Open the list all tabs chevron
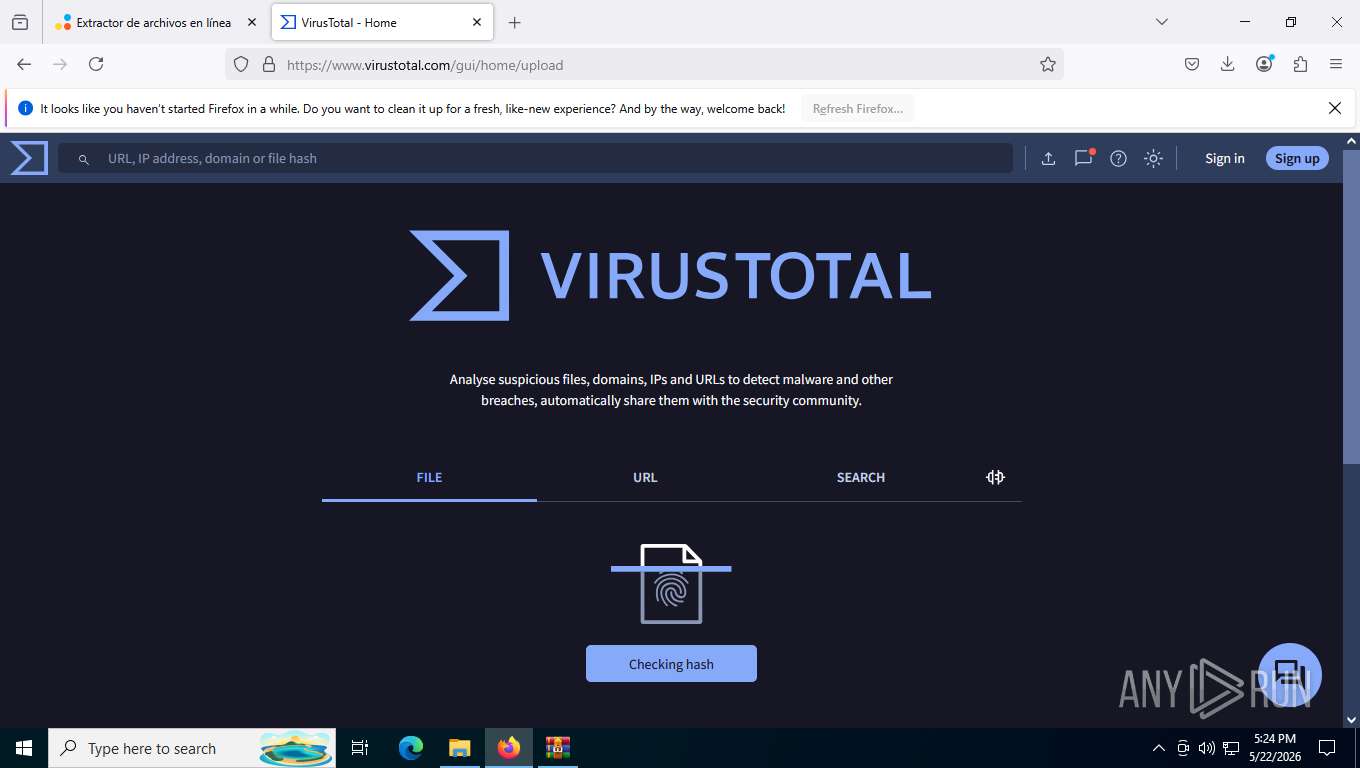The image size is (1360, 768). click(x=1161, y=22)
